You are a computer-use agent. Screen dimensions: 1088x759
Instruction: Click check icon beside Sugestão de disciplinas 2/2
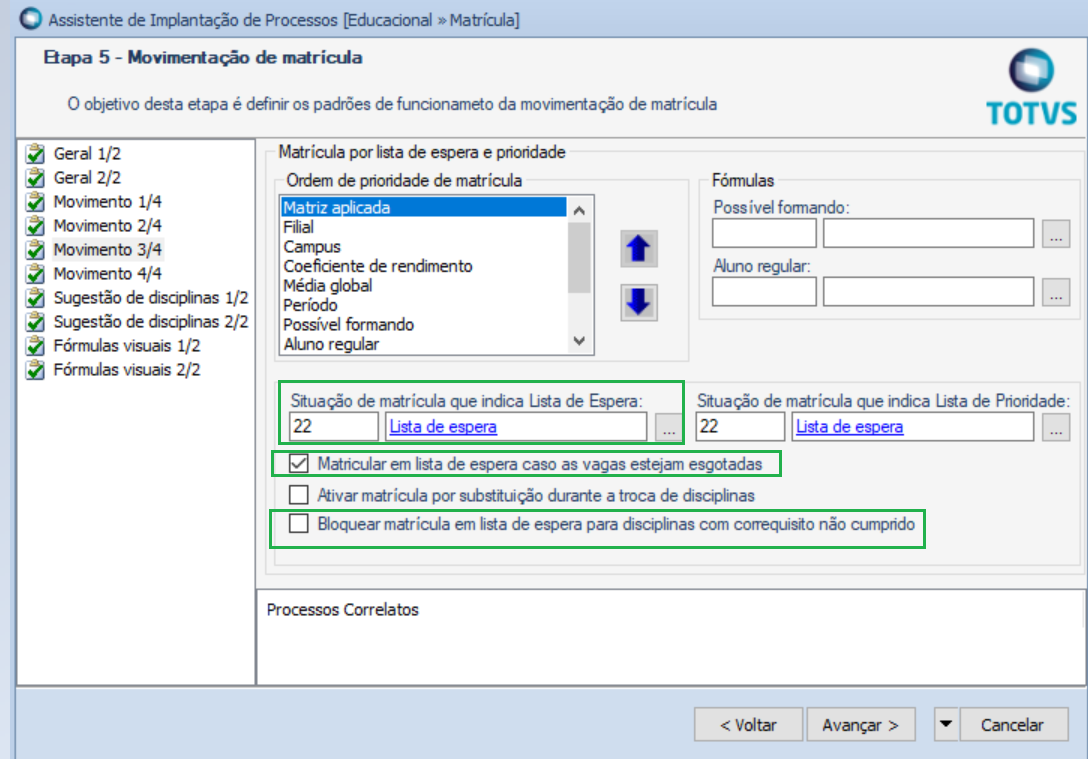[35, 322]
